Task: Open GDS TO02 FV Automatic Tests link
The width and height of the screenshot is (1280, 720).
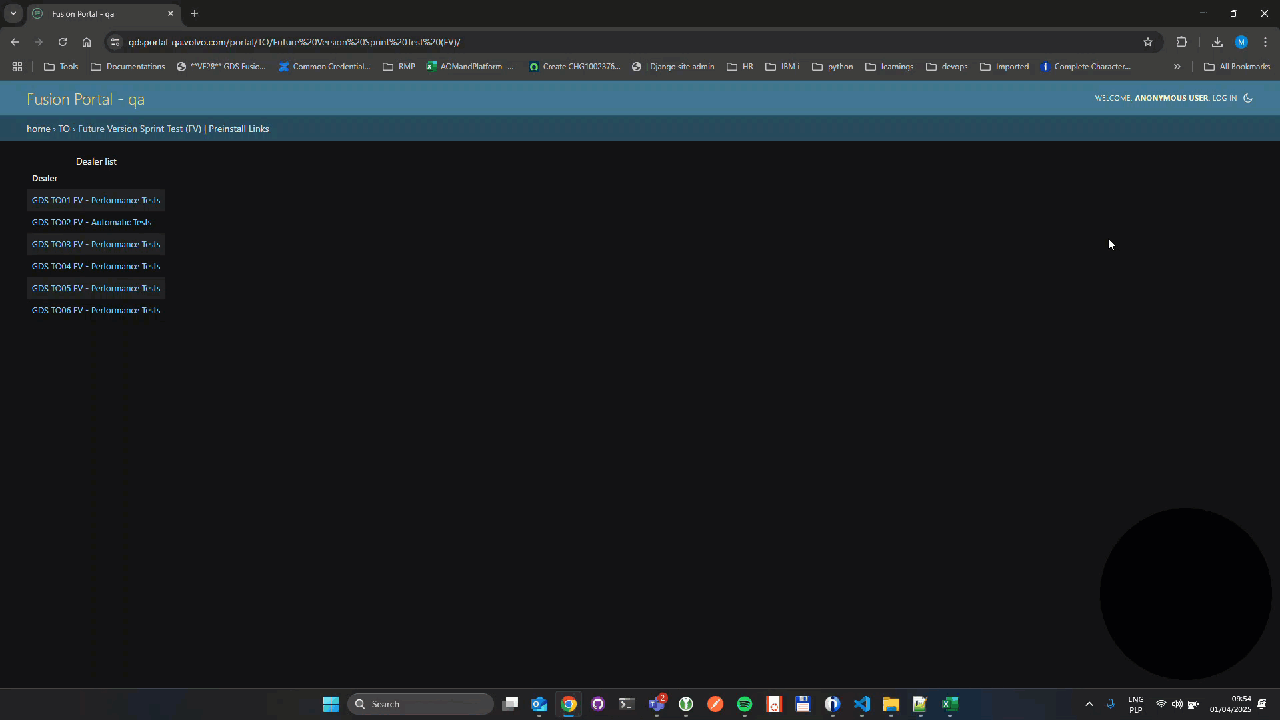Action: pyautogui.click(x=91, y=222)
